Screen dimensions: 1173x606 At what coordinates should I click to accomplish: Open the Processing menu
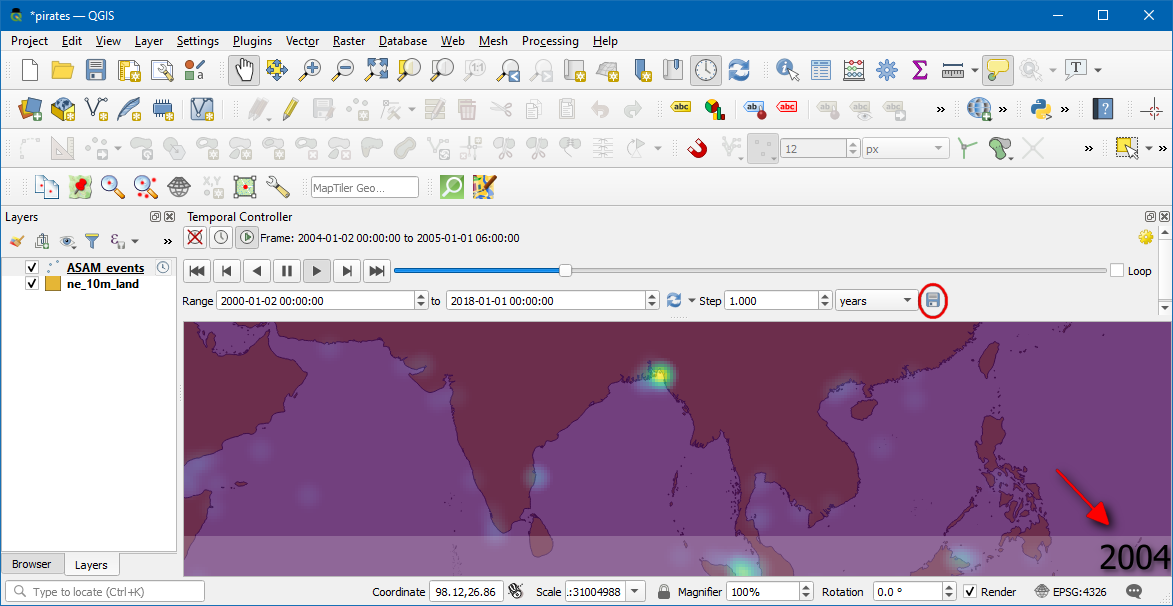[550, 41]
